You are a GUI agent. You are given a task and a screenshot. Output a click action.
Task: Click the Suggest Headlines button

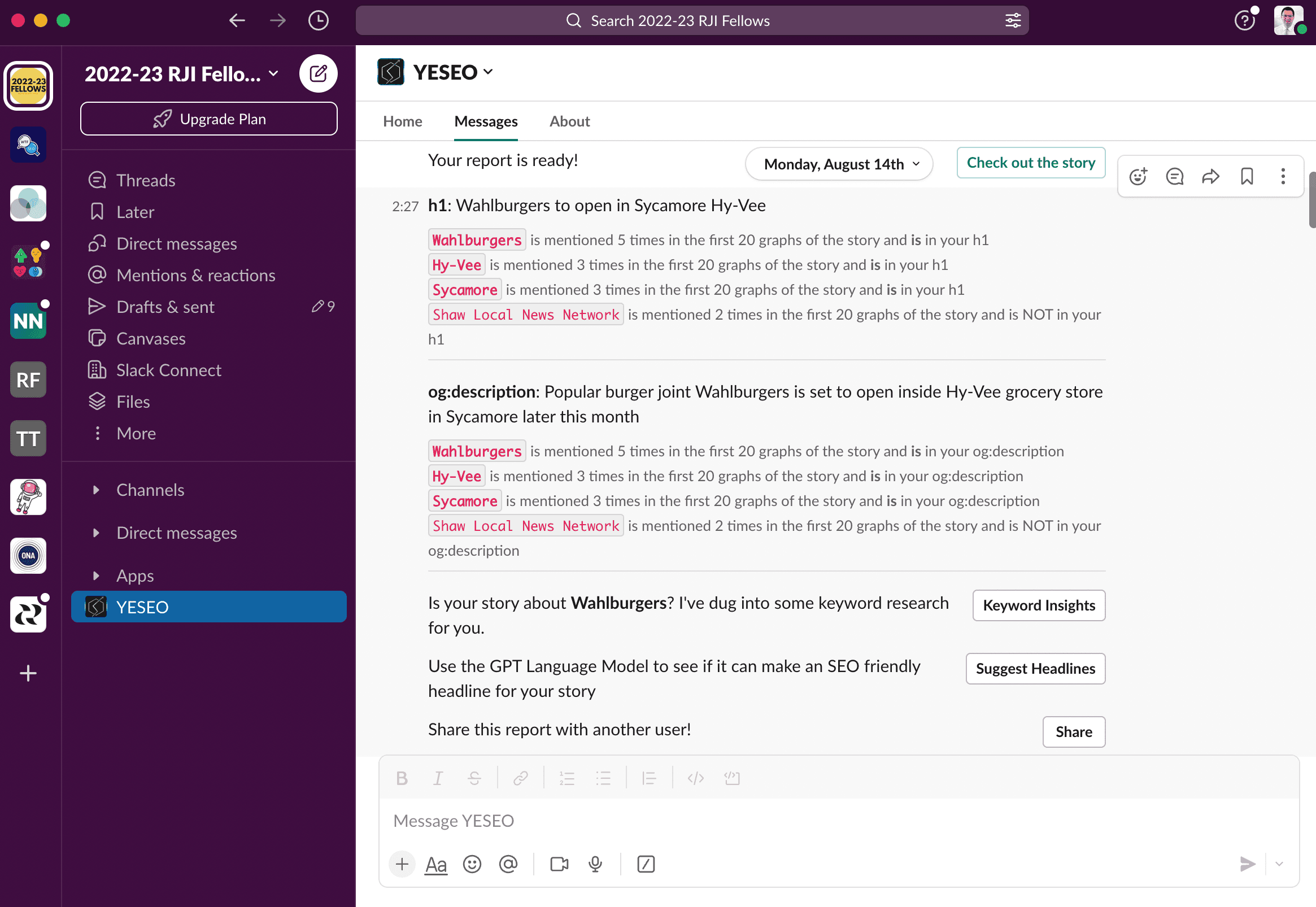[1035, 668]
